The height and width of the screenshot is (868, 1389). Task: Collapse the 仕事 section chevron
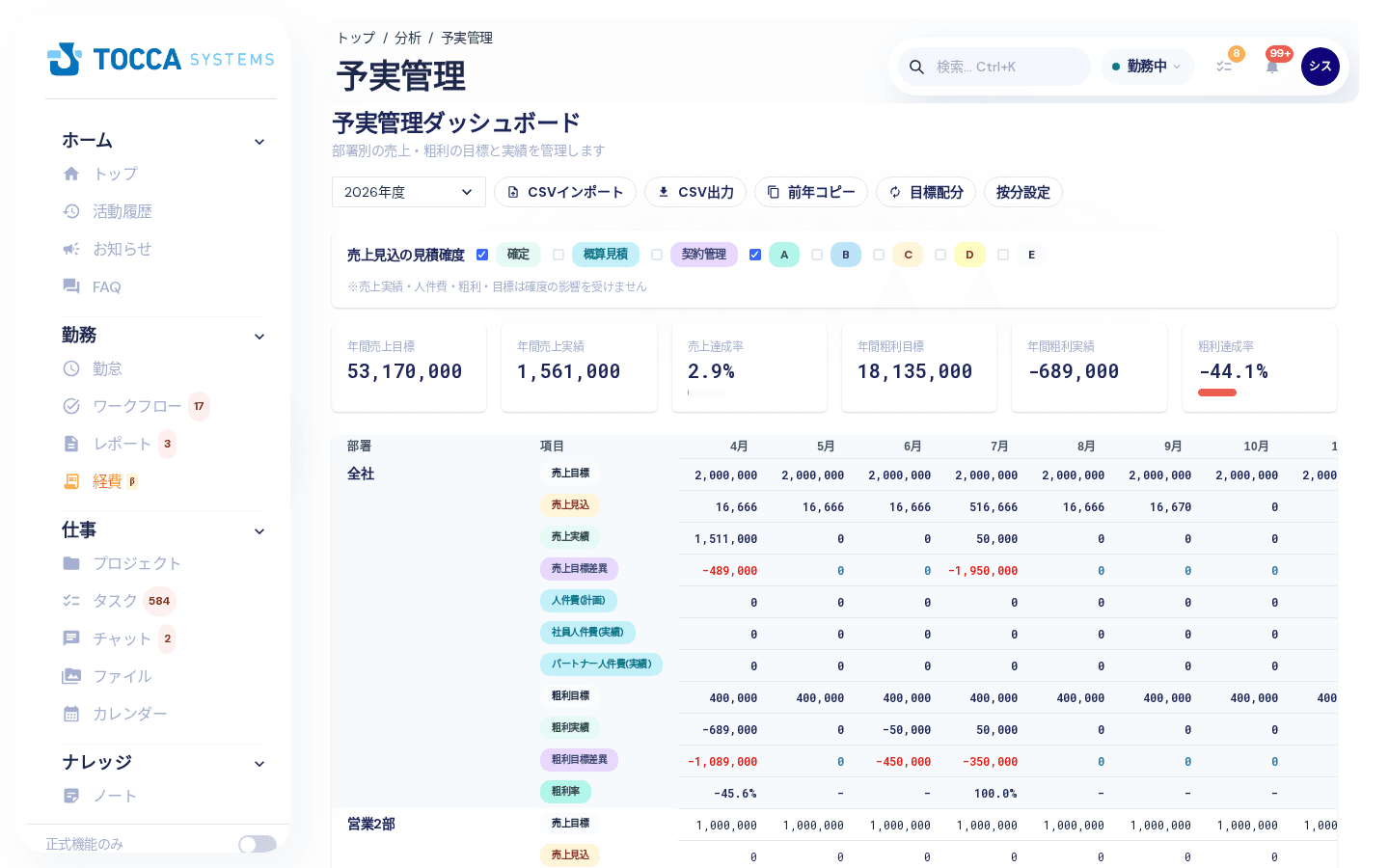coord(259,531)
